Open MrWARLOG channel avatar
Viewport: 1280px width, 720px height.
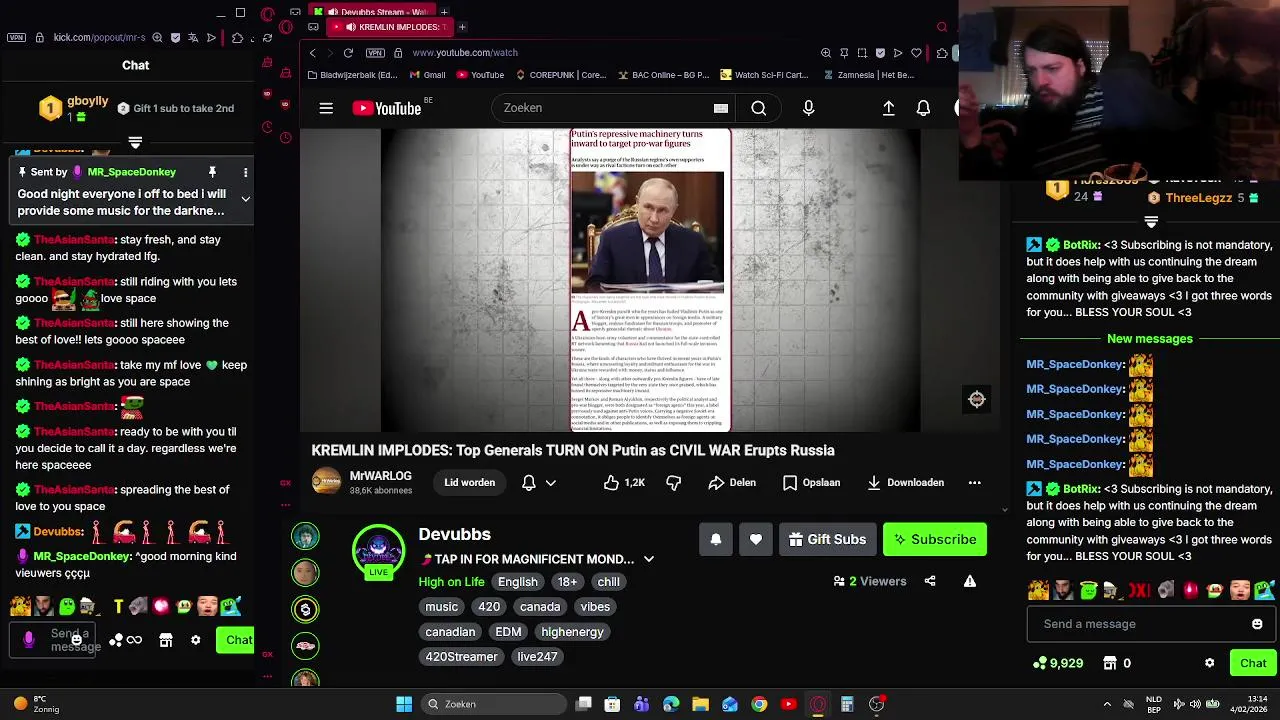click(x=326, y=482)
